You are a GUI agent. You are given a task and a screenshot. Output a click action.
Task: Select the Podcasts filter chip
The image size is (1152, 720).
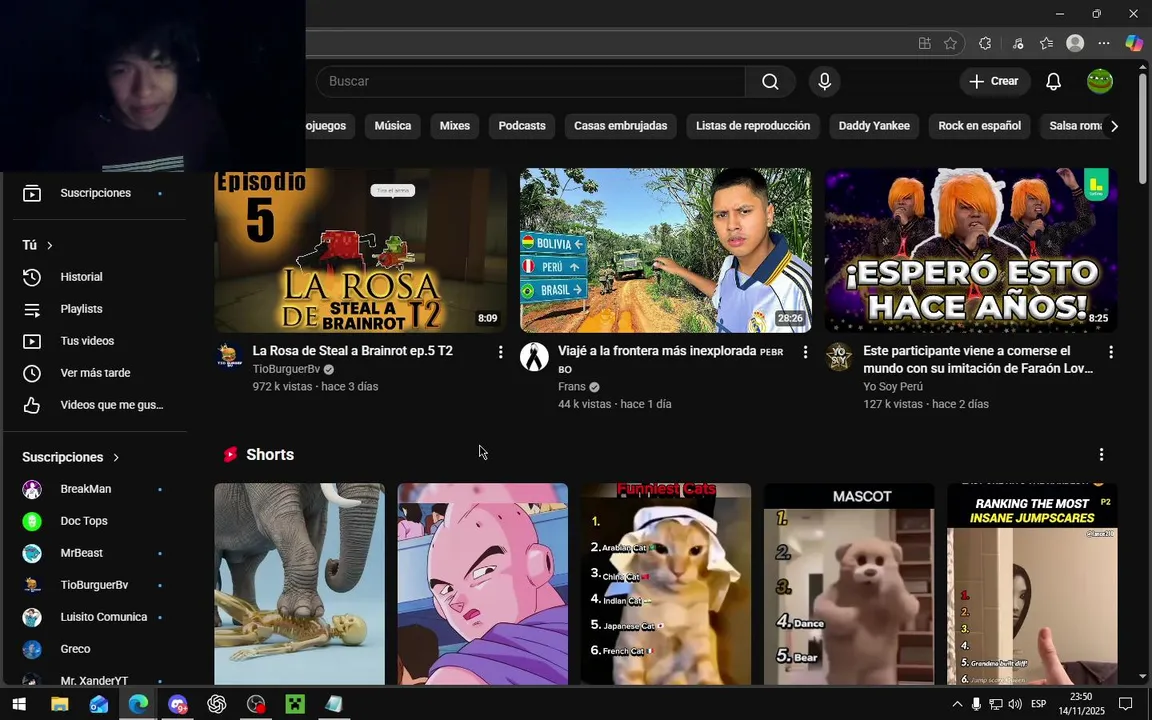click(x=522, y=126)
